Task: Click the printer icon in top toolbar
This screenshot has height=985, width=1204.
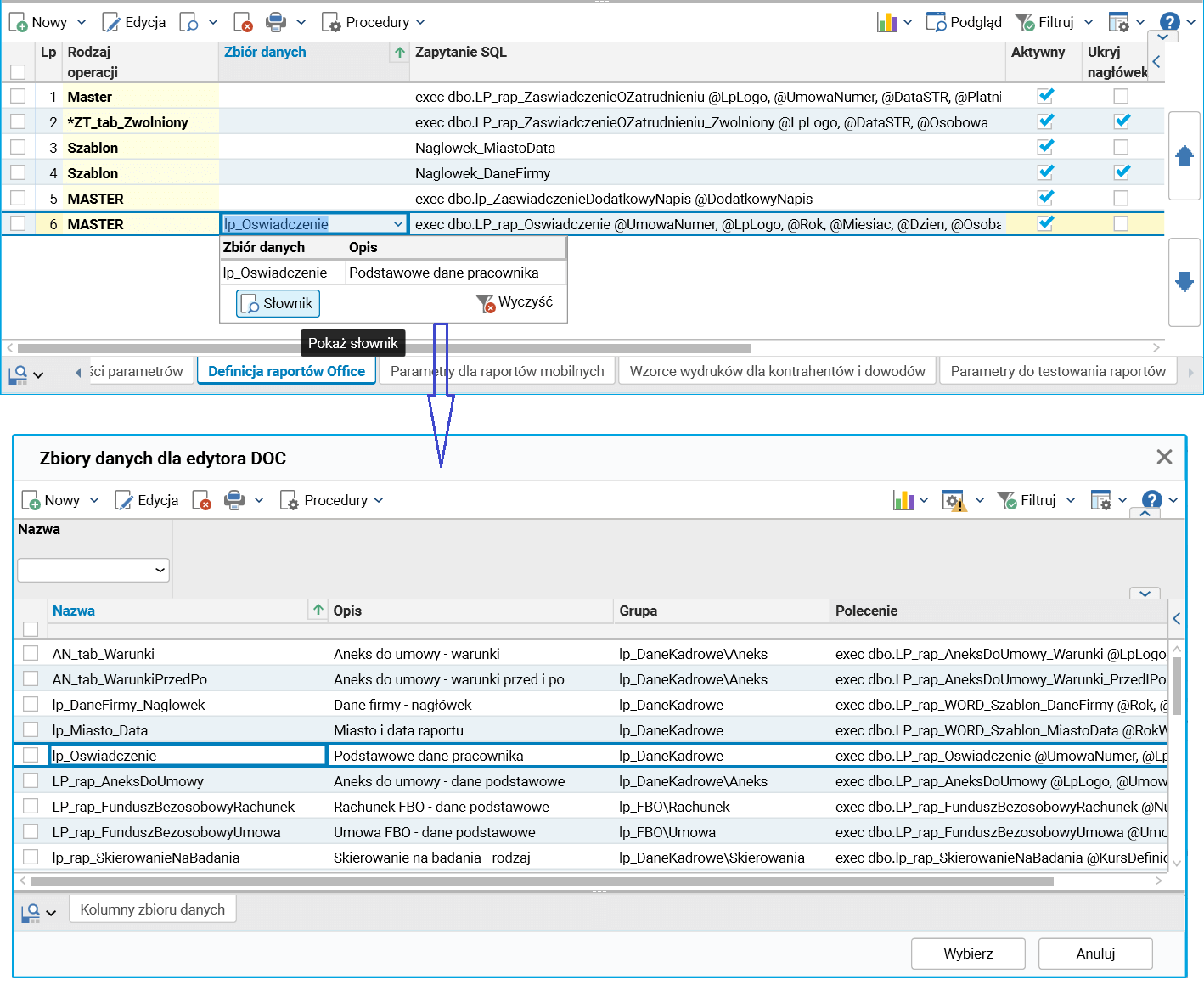Action: [x=276, y=22]
